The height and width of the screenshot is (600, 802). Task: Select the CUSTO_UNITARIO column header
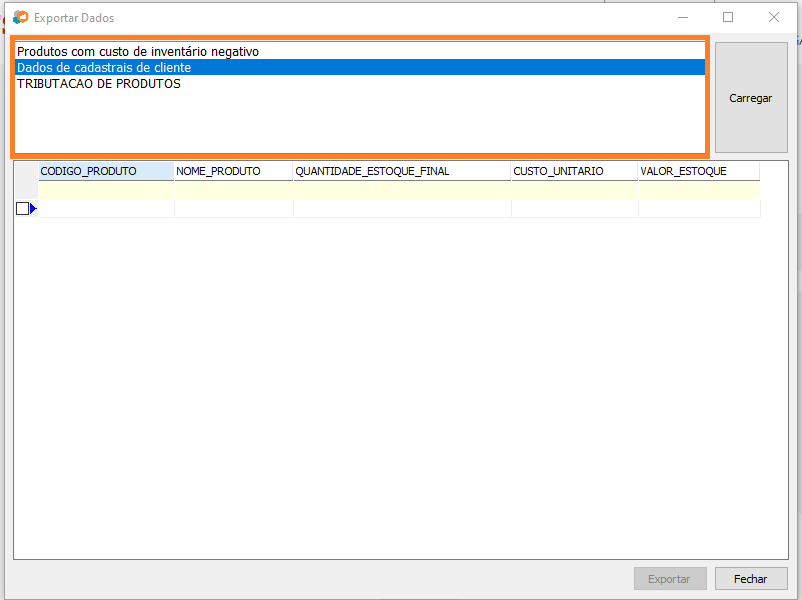[574, 171]
